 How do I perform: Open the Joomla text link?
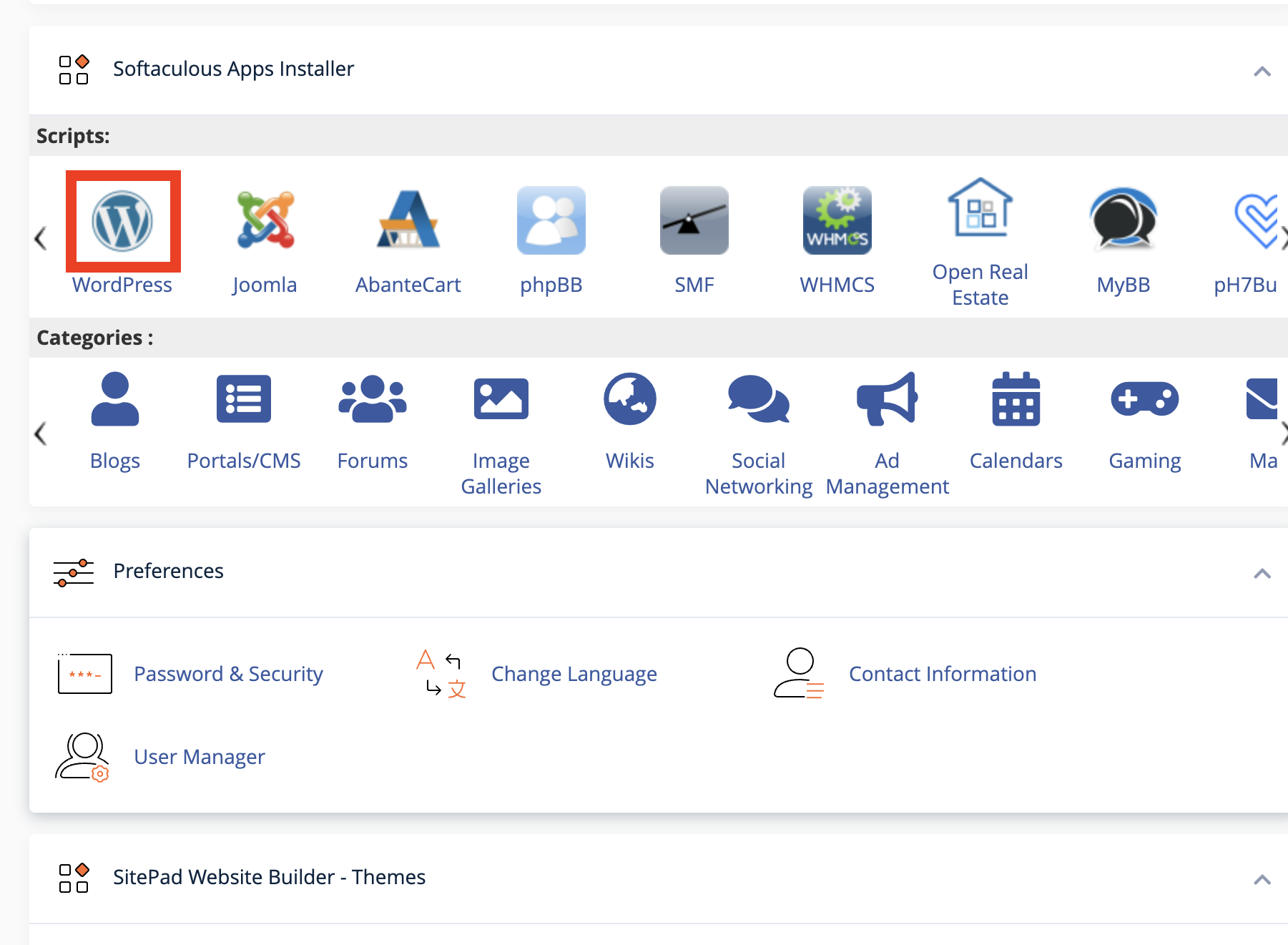pyautogui.click(x=265, y=285)
